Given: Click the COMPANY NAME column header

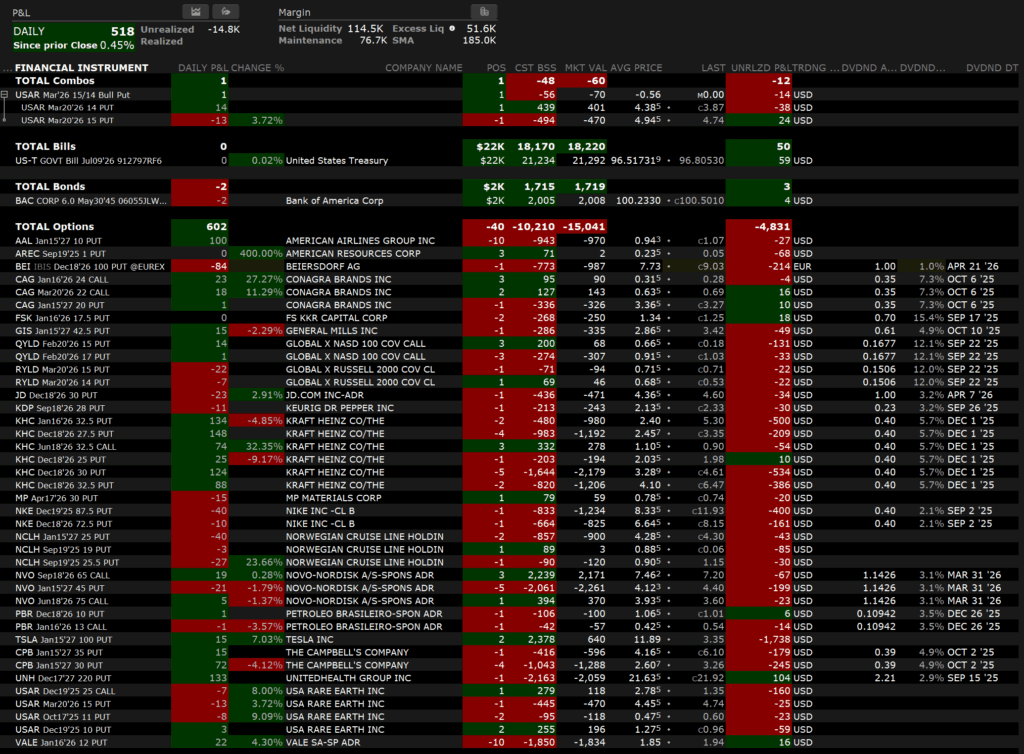Looking at the screenshot, I should (424, 67).
